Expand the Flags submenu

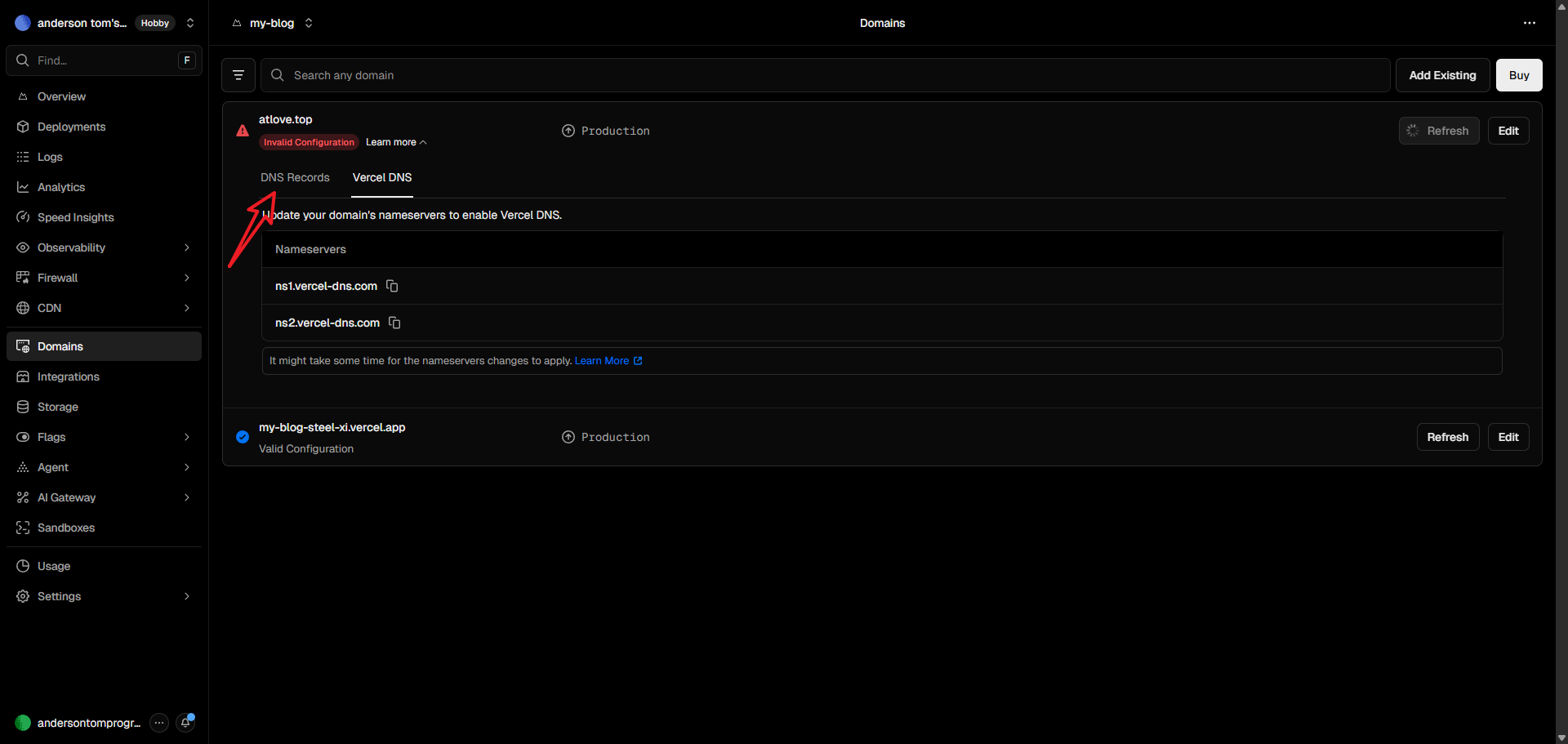(187, 437)
